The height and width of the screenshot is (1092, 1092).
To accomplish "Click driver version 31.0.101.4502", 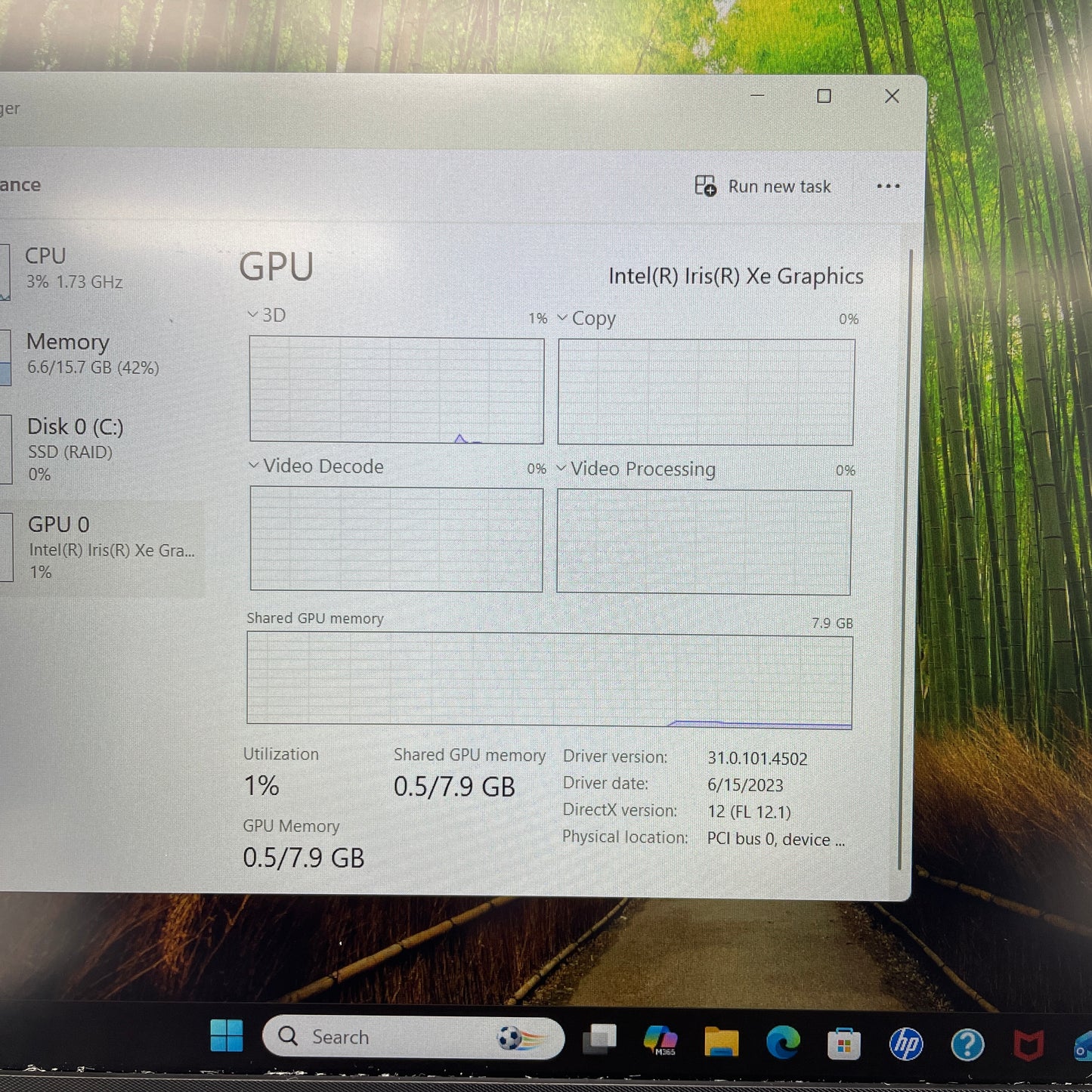I will coord(757,759).
